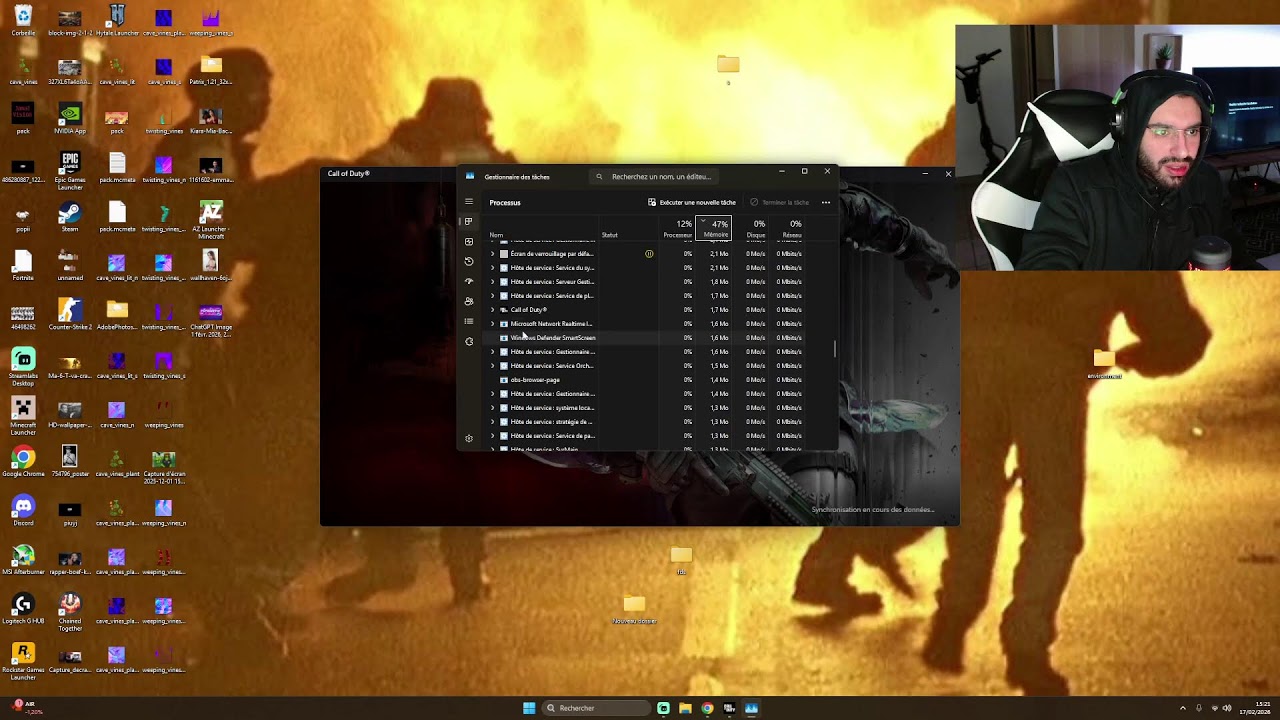Select the Chained Together desktop icon
1280x720 pixels.
click(70, 611)
